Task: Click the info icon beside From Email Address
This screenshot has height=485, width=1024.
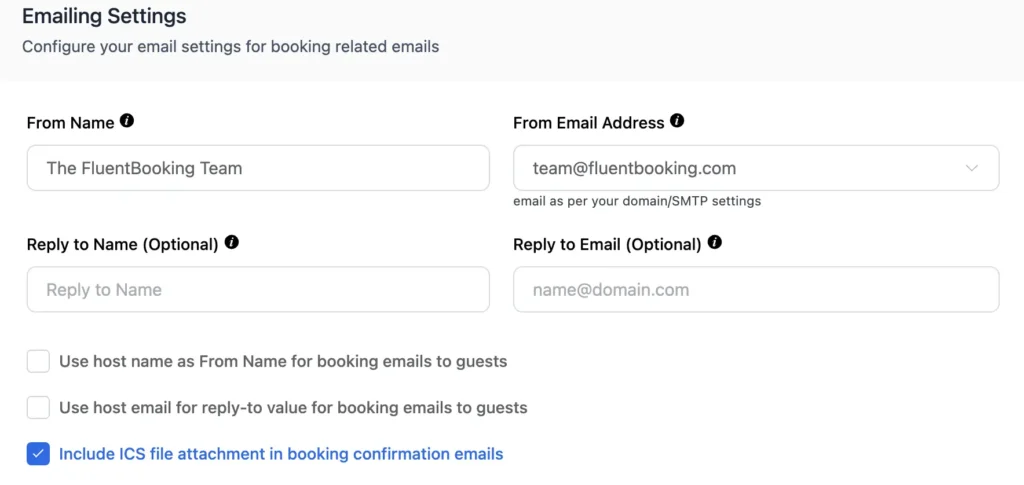Action: click(x=677, y=121)
